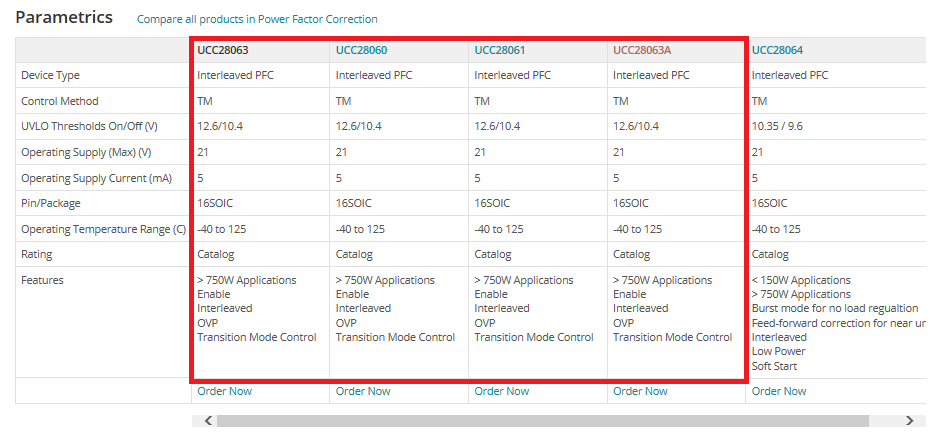Screen dimensions: 946x435
Task: Click -40 to 125 value under UCC28063A
Action: pyautogui.click(x=638, y=229)
